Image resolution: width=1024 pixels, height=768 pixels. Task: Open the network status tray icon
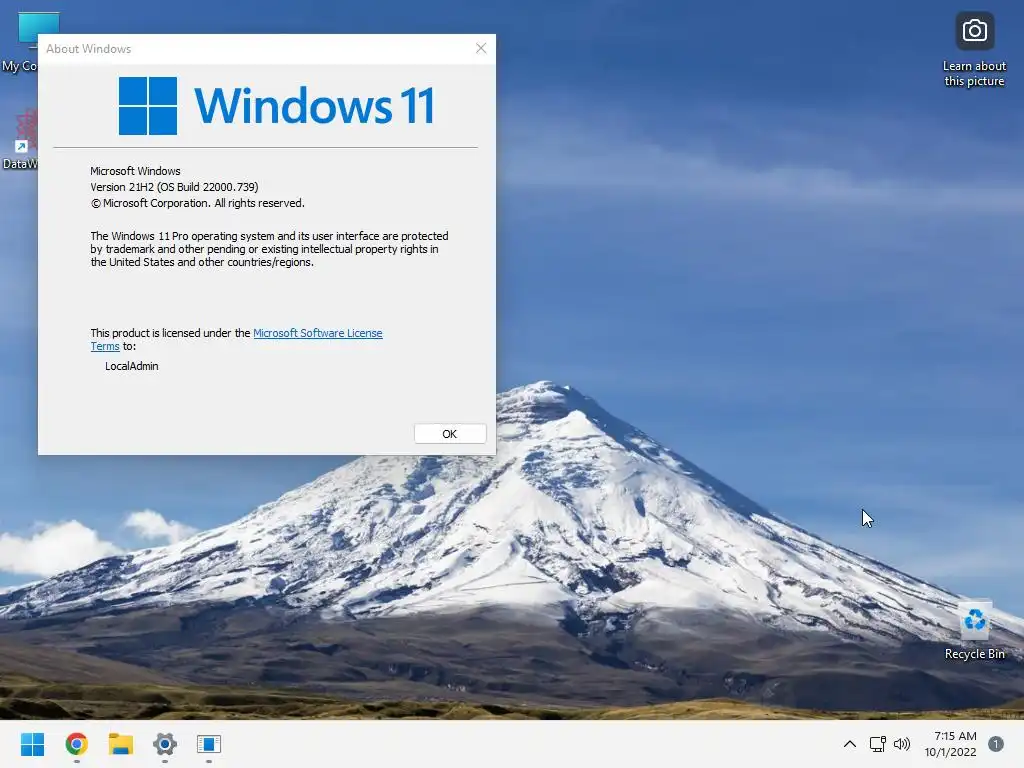877,744
